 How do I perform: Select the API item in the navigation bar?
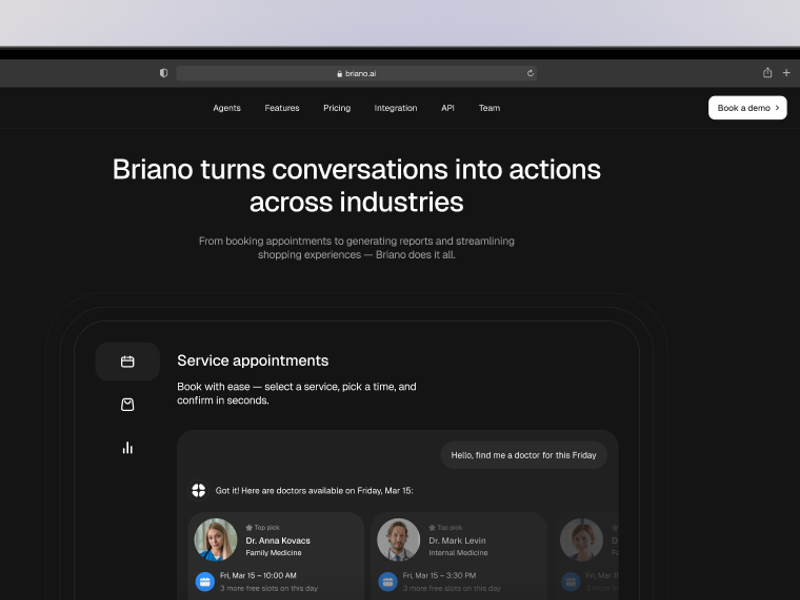click(x=447, y=107)
